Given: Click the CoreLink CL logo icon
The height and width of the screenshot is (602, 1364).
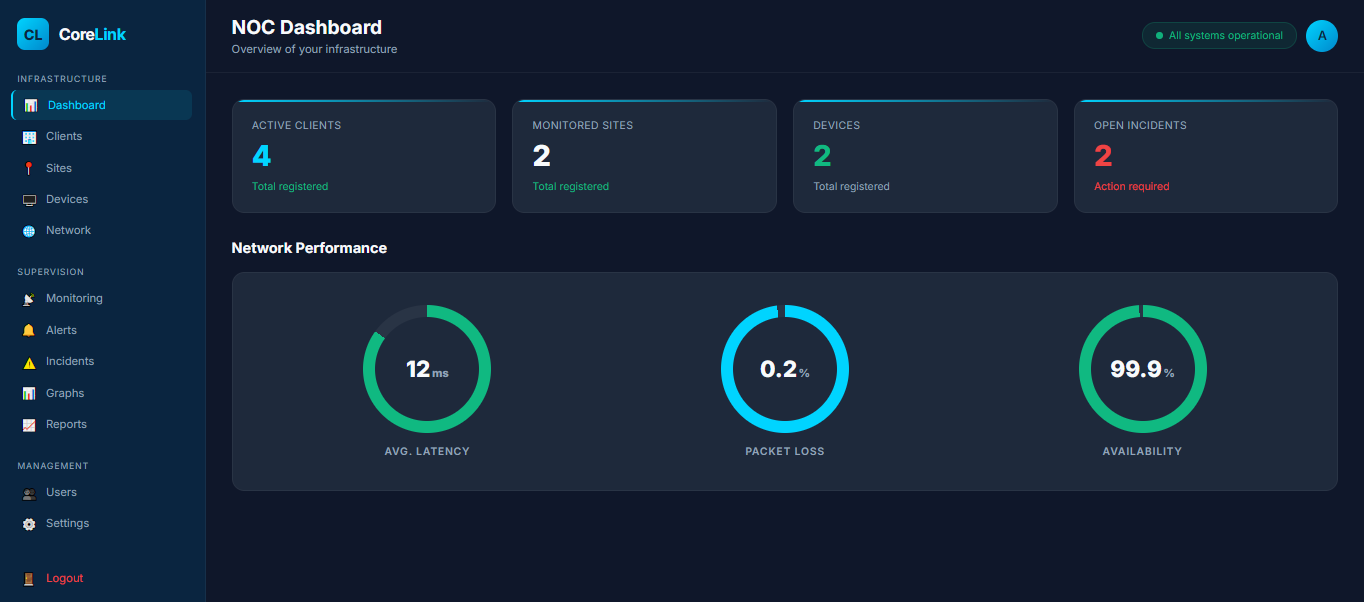Looking at the screenshot, I should pyautogui.click(x=33, y=34).
